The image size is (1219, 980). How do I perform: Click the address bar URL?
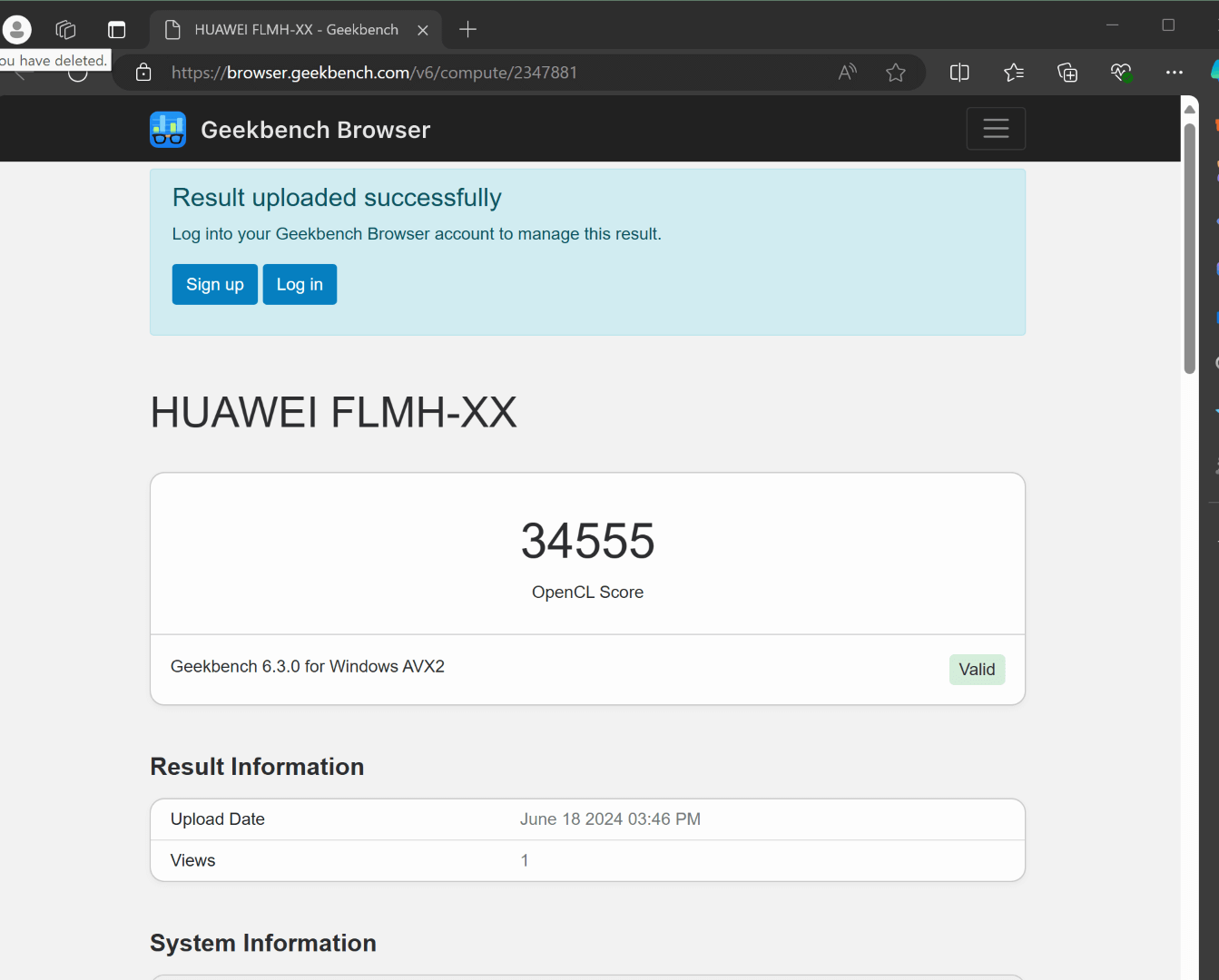point(374,73)
